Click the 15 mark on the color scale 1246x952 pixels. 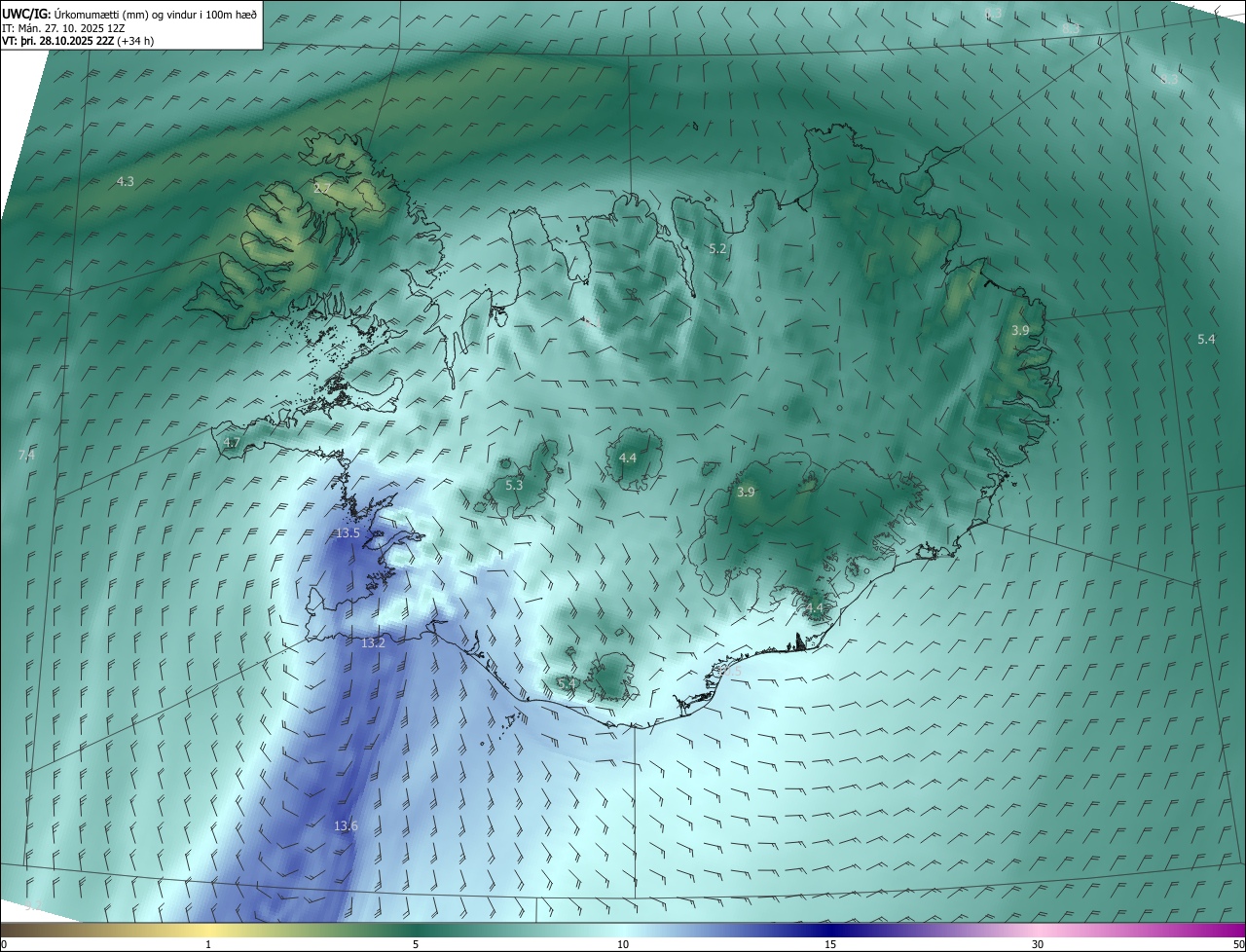(x=830, y=944)
